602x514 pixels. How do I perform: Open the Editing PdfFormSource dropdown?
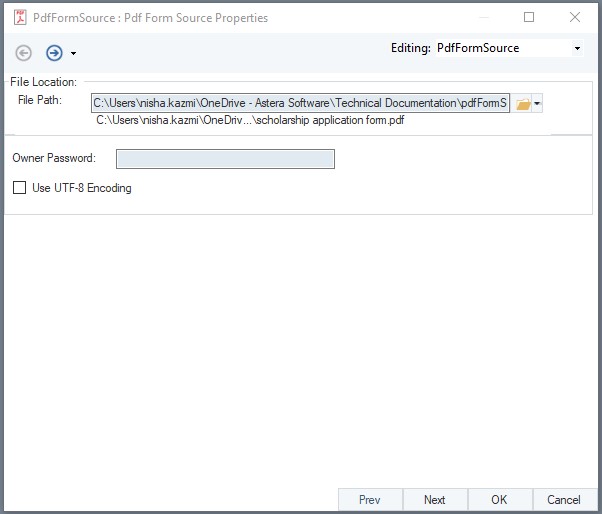(x=577, y=48)
